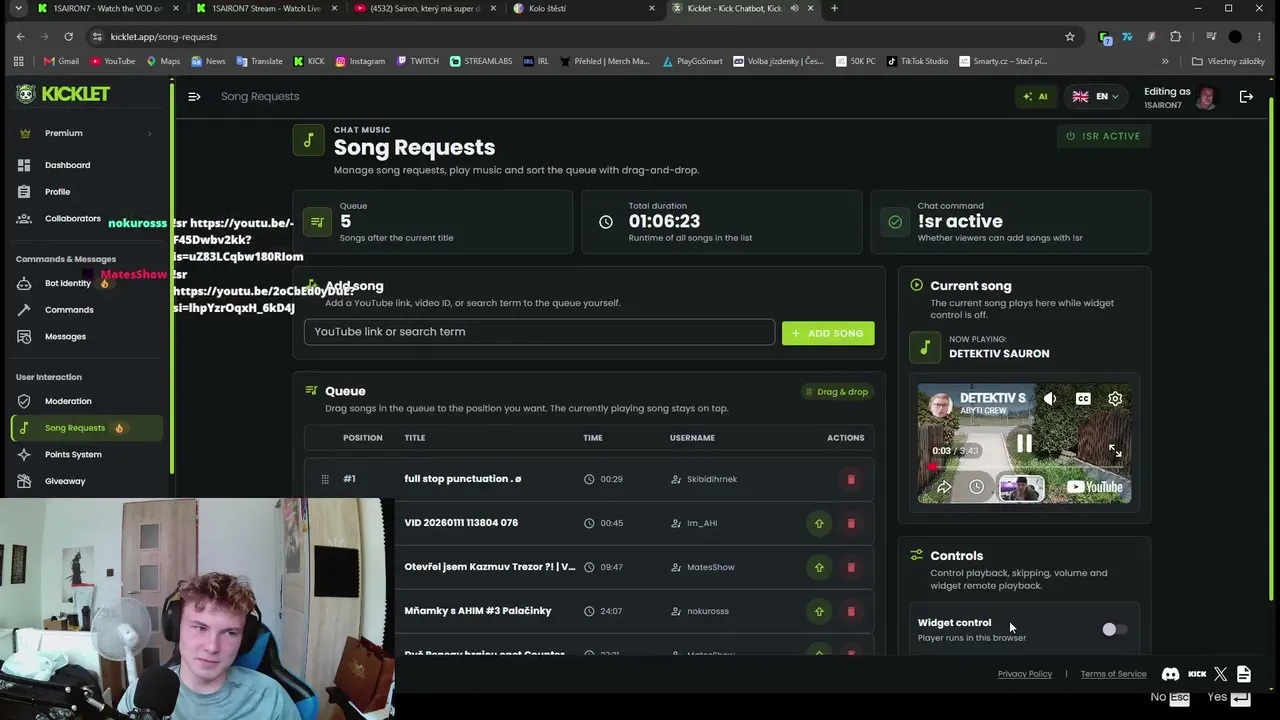Open the Chrome three-dot menu

pos(1261,37)
